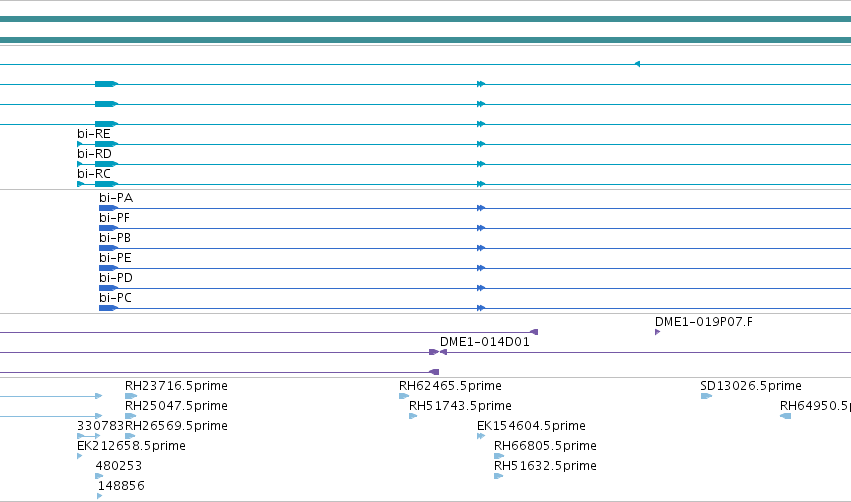Click the spliced feature glyph under 330783
Viewport: 851px width, 502px height.
(x=89, y=436)
